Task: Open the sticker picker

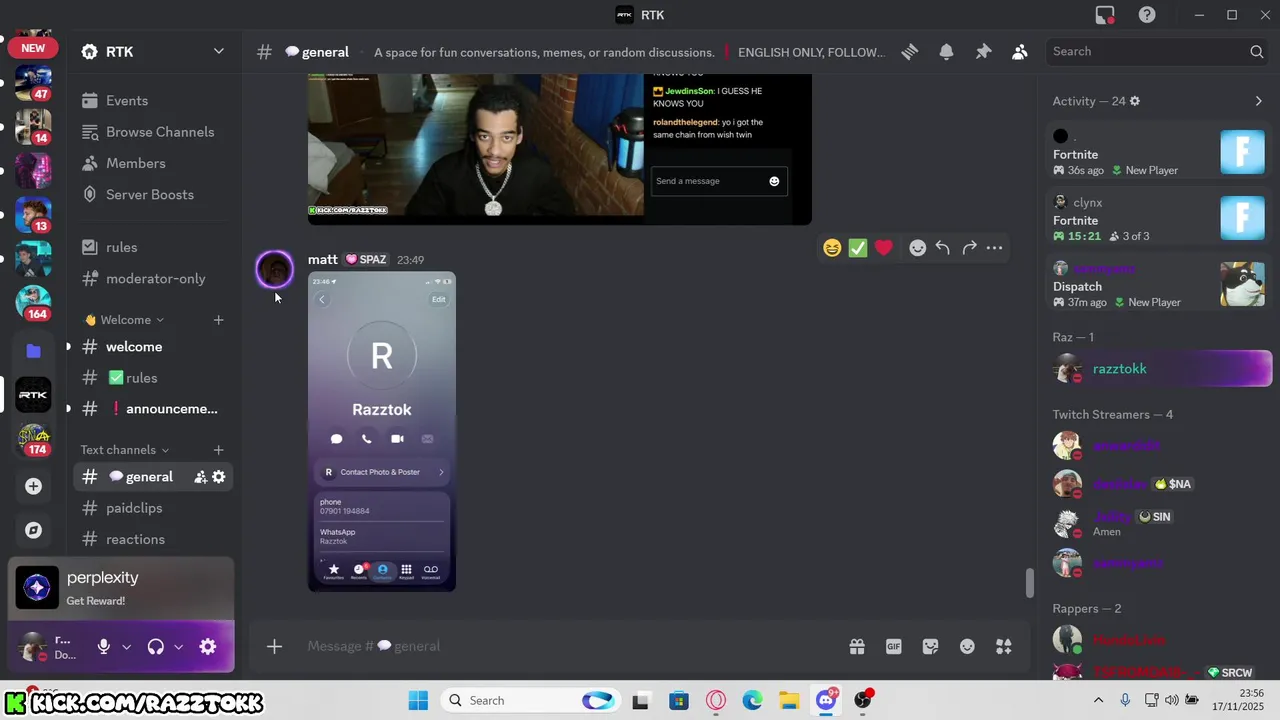Action: click(x=930, y=647)
